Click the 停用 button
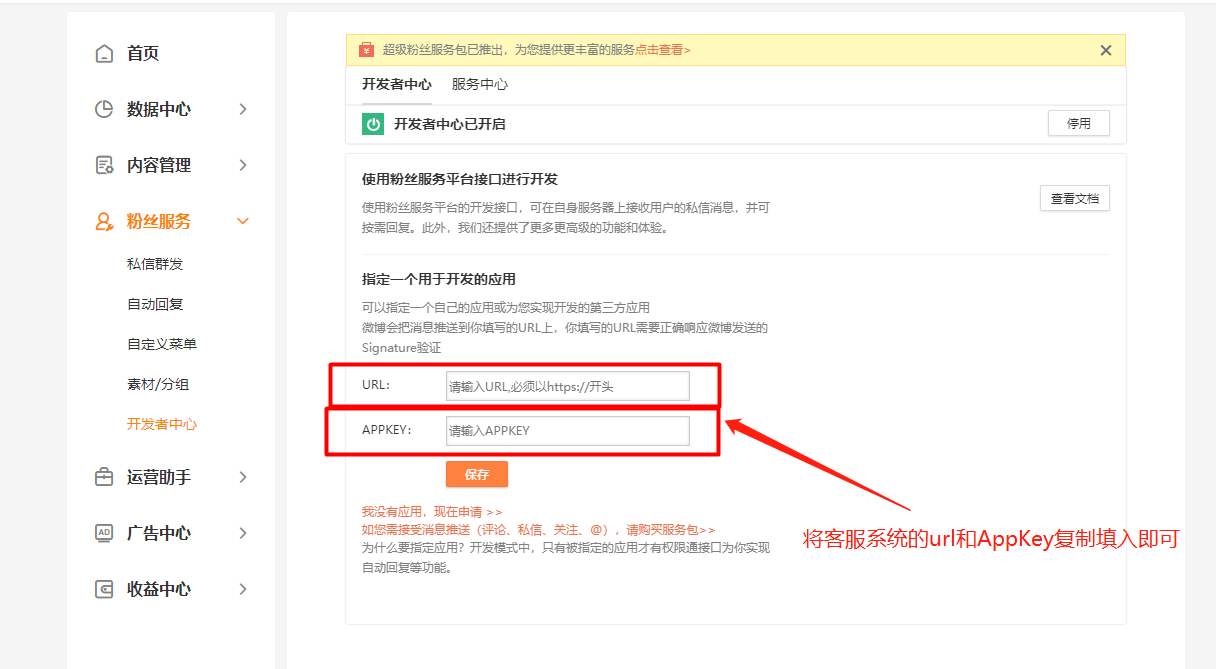The height and width of the screenshot is (669, 1216). pos(1079,124)
